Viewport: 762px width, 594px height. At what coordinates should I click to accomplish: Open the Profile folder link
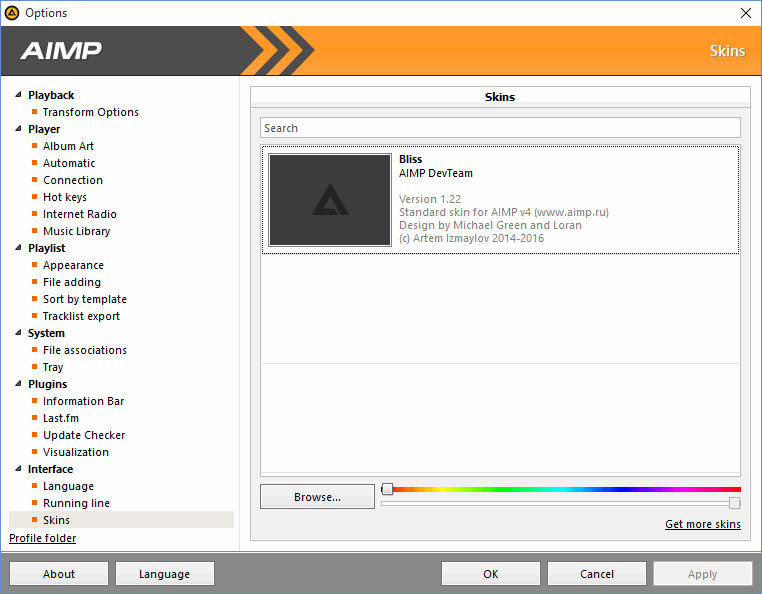coord(42,539)
